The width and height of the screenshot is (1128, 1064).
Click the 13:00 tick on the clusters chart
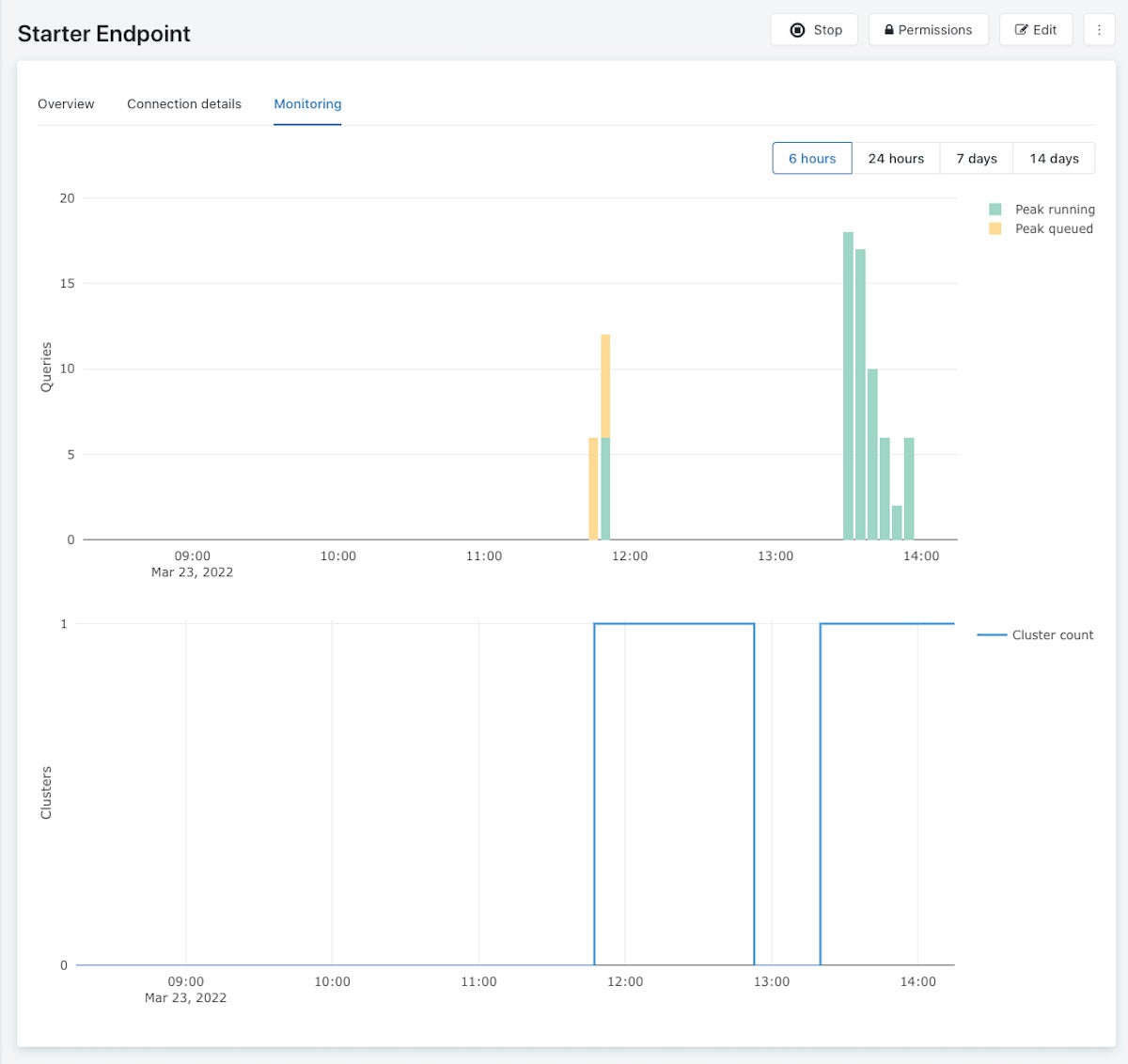(772, 981)
